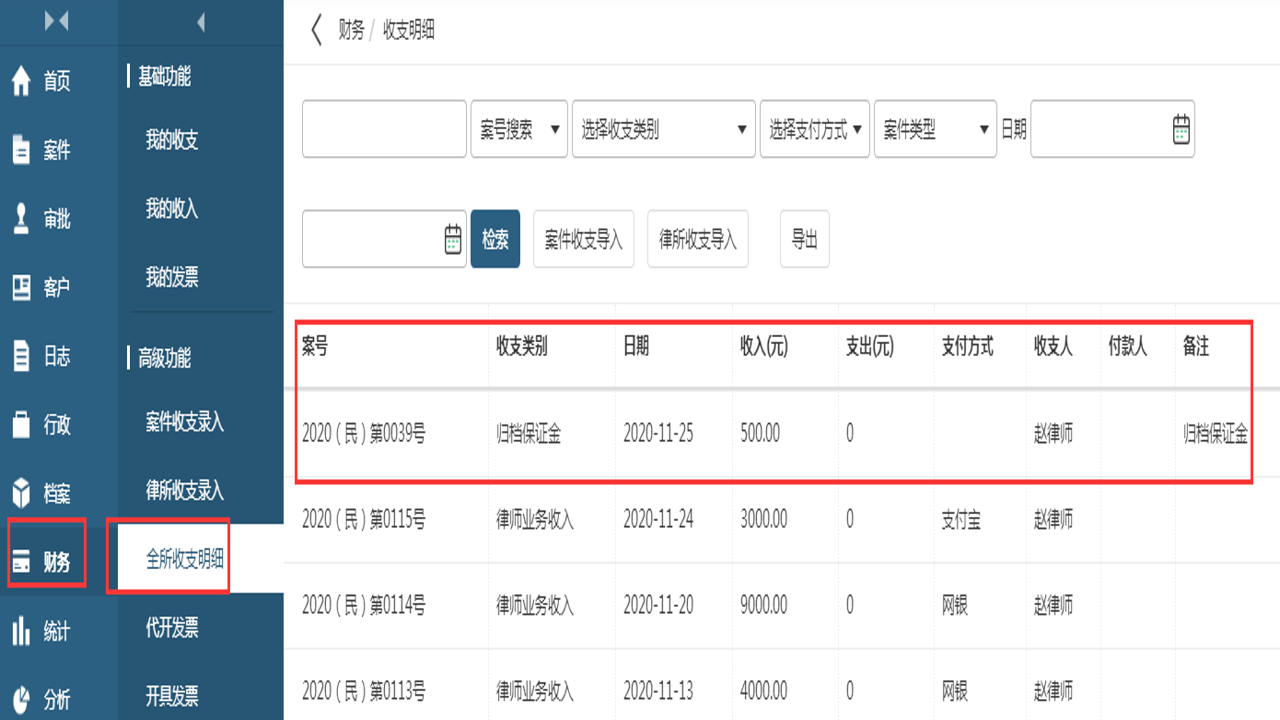Focus the search text box before 案号搜索
1280x720 pixels.
tap(384, 129)
